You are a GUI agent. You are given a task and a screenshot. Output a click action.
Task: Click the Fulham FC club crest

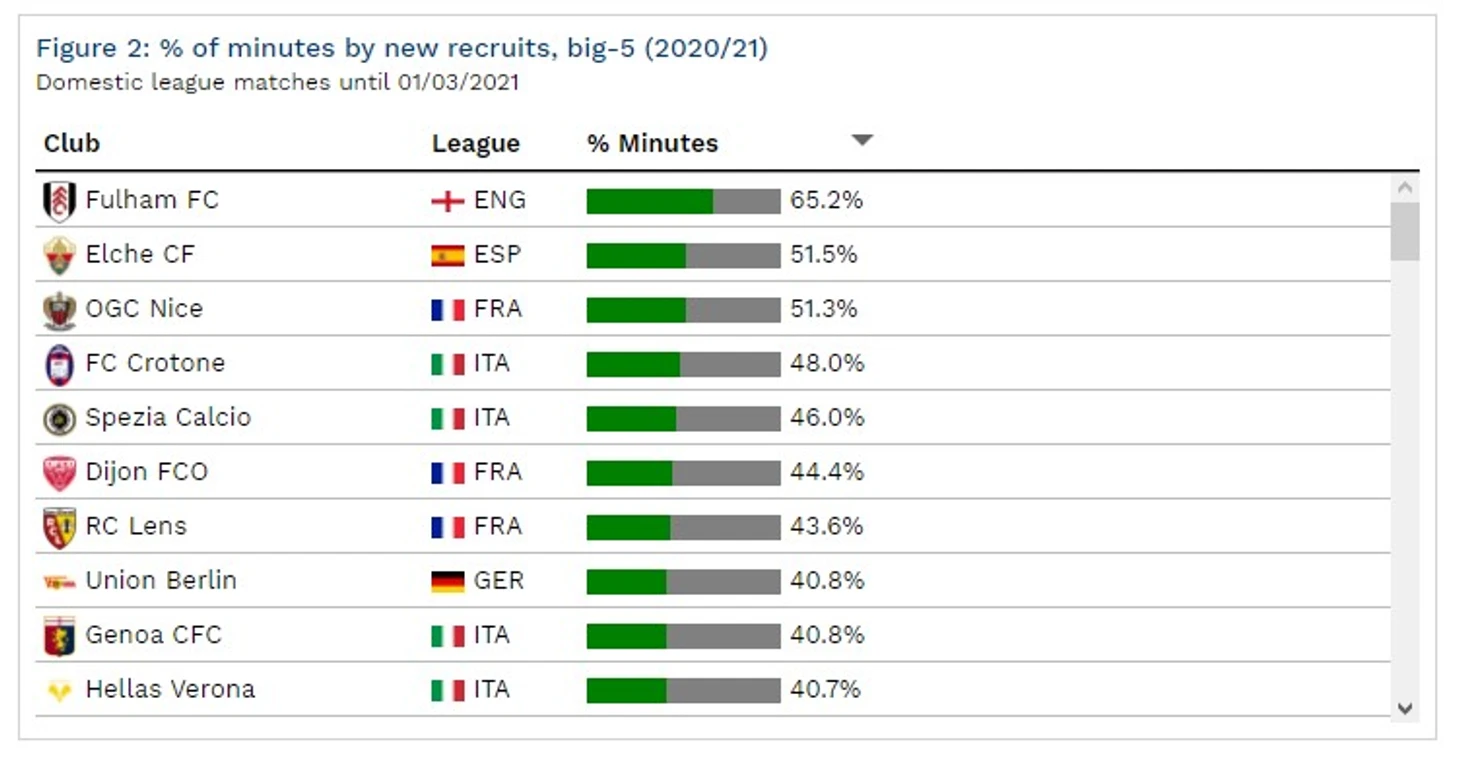[x=59, y=201]
